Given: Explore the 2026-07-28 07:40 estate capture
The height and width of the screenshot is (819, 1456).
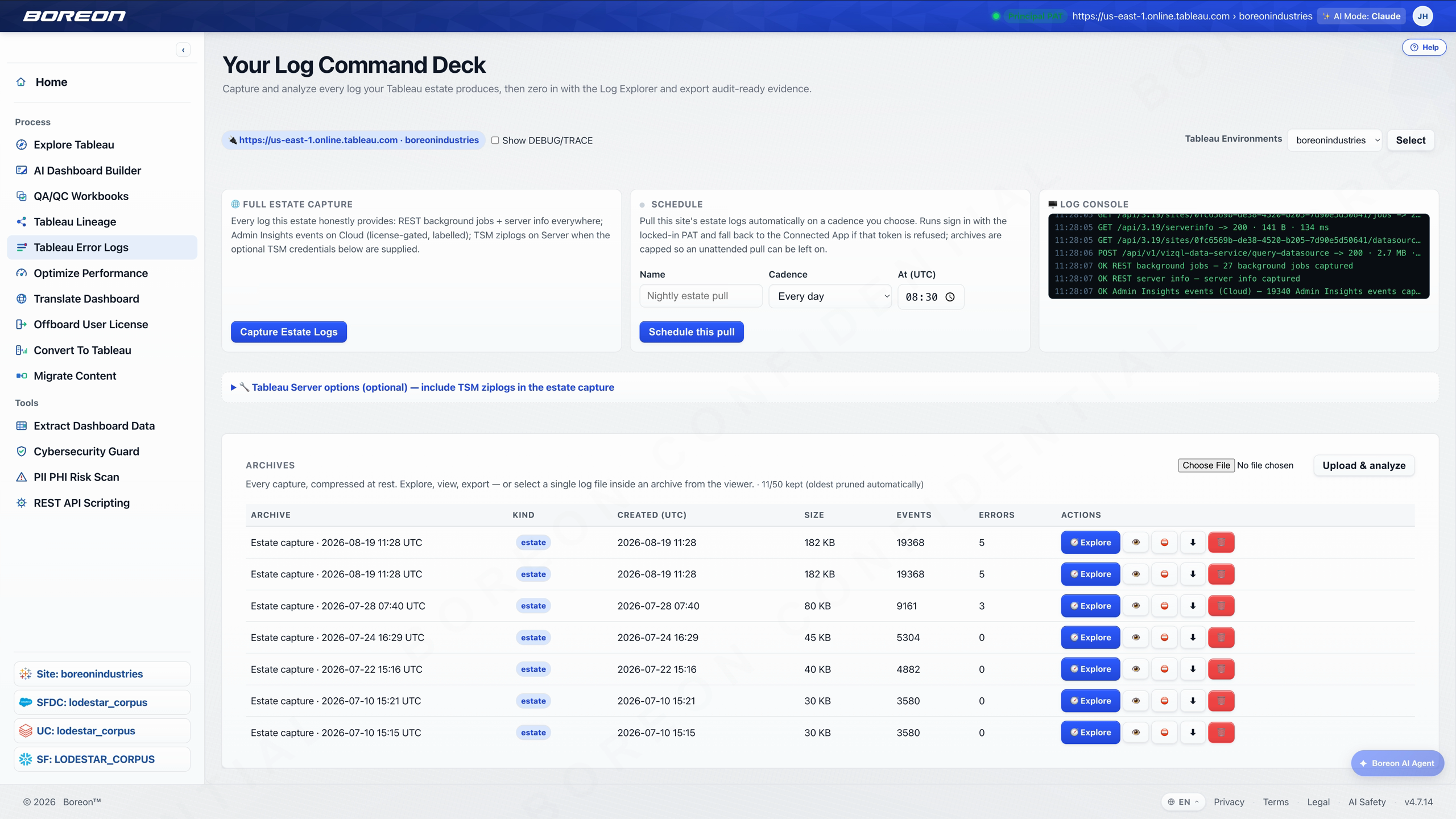Looking at the screenshot, I should tap(1090, 606).
